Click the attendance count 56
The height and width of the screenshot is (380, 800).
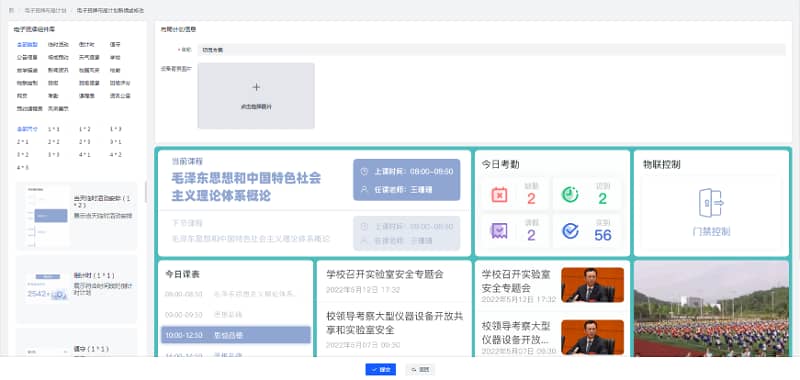603,235
